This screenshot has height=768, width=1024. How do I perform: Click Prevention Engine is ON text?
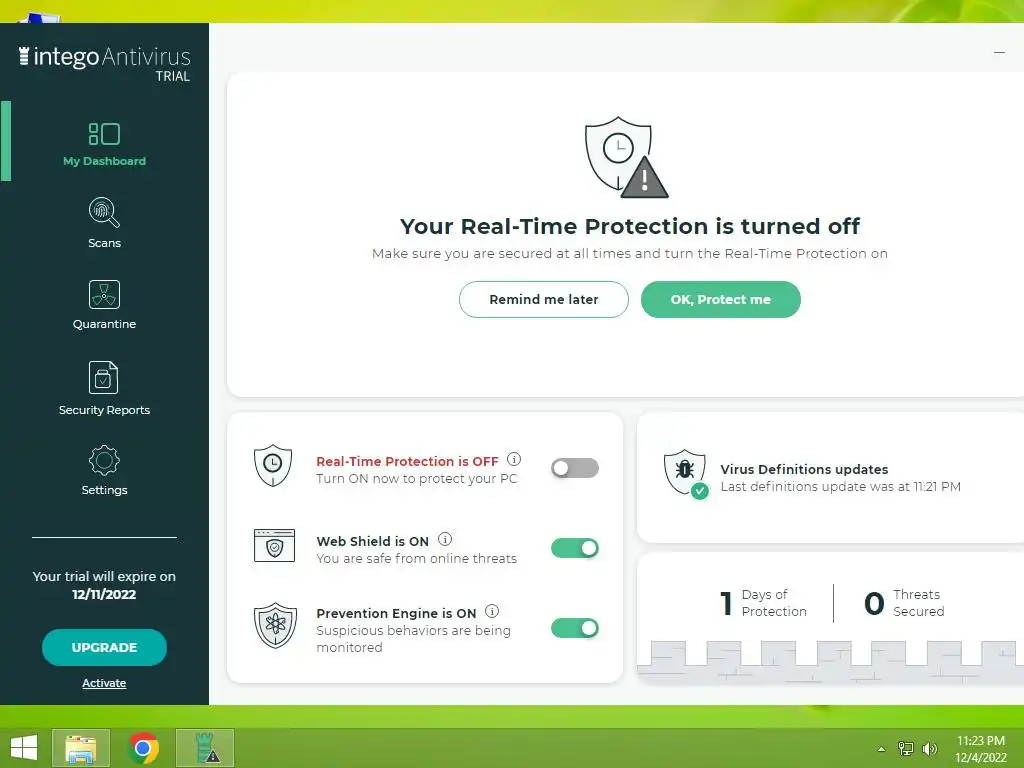point(396,613)
